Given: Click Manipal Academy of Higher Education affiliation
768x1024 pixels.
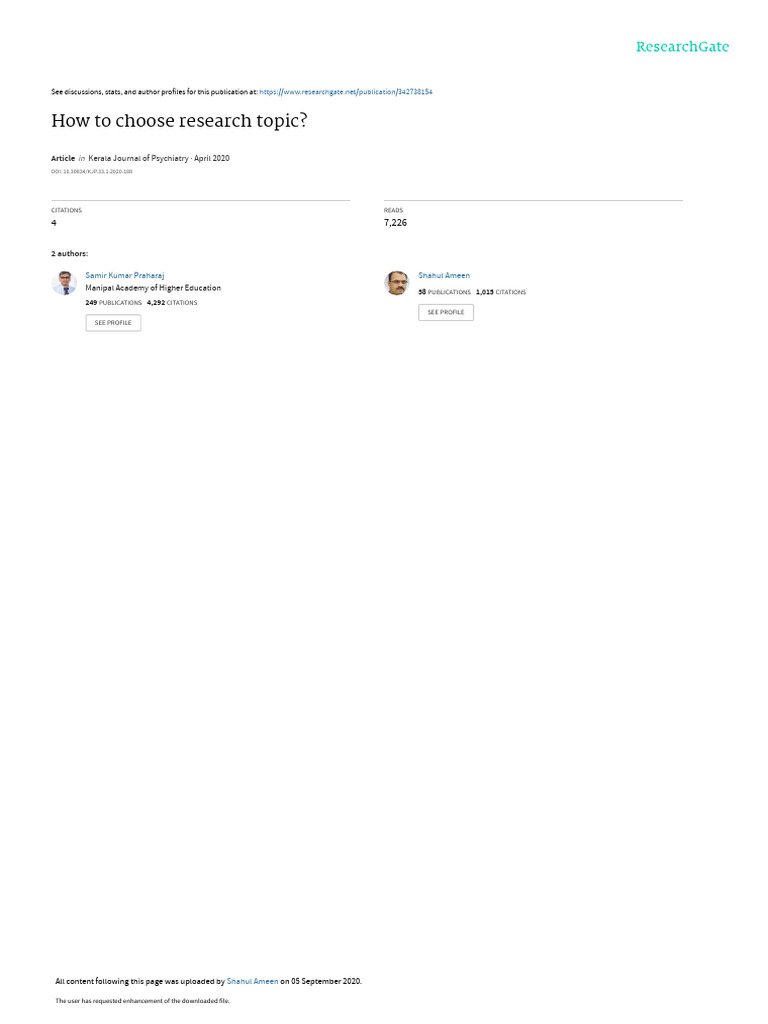Looking at the screenshot, I should pos(153,288).
